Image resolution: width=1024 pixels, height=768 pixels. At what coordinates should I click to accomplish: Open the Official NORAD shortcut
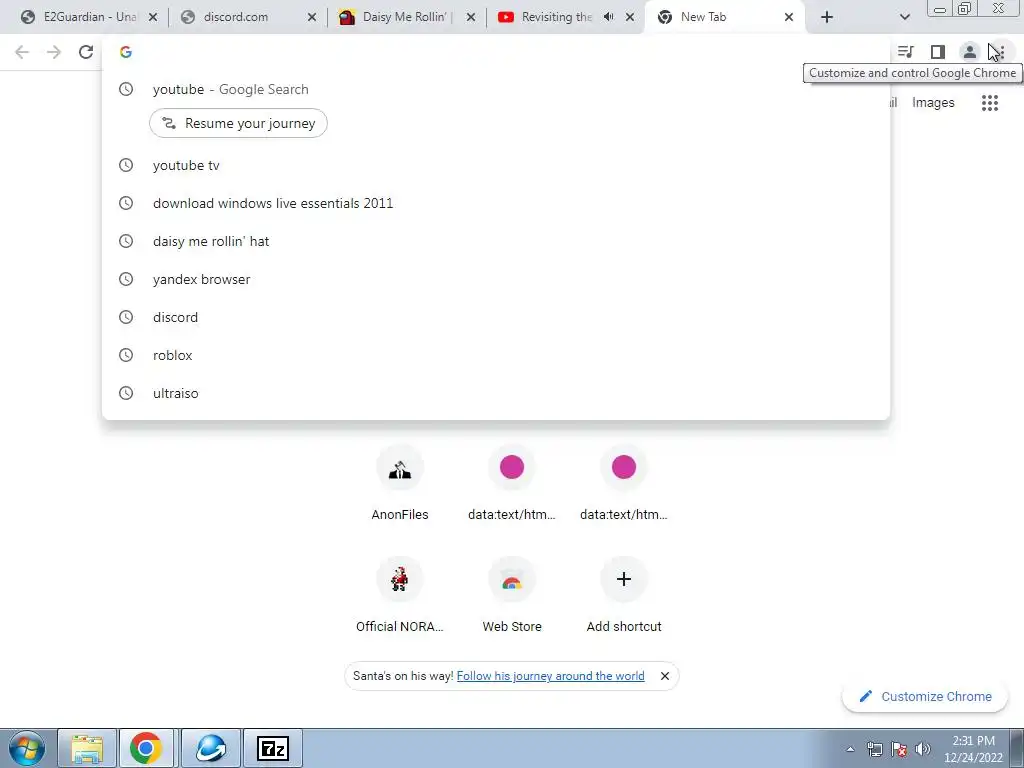400,596
